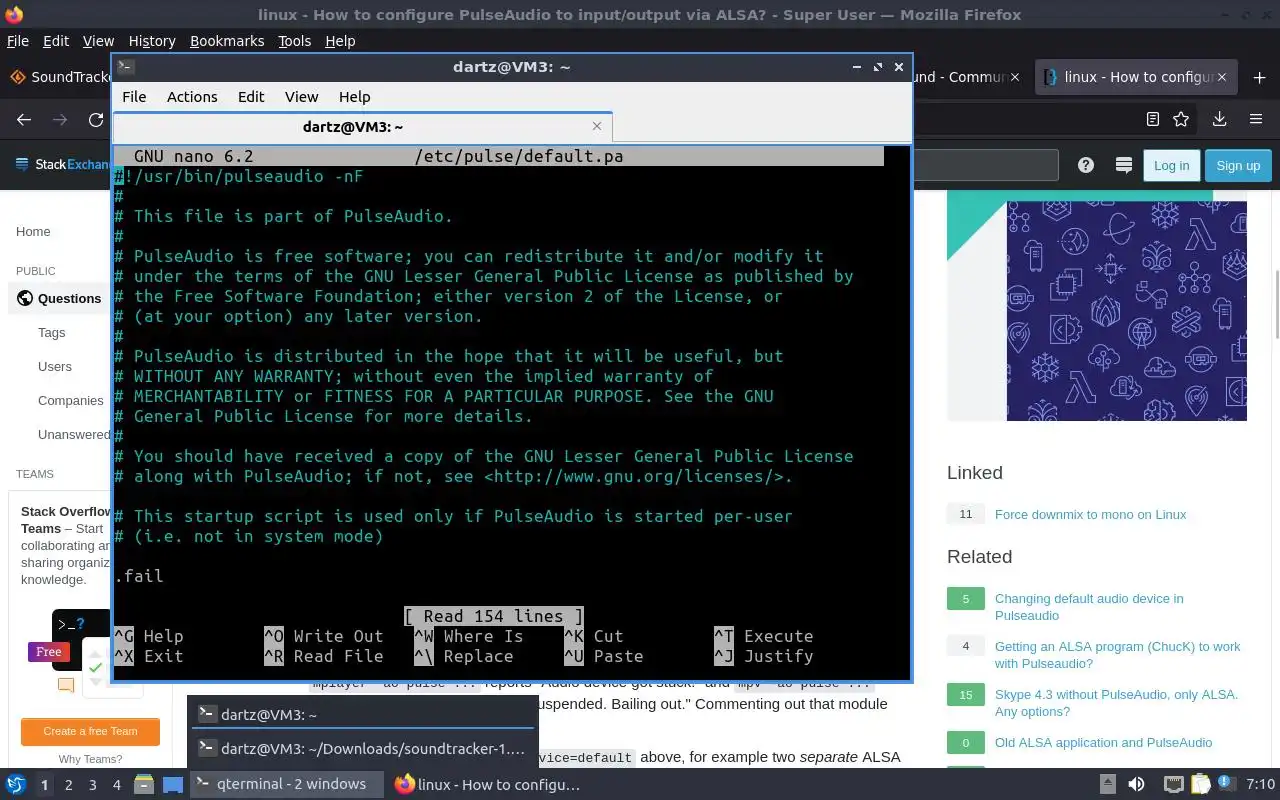Open Firefox hamburger application menu
Image resolution: width=1280 pixels, height=800 pixels.
[1256, 119]
